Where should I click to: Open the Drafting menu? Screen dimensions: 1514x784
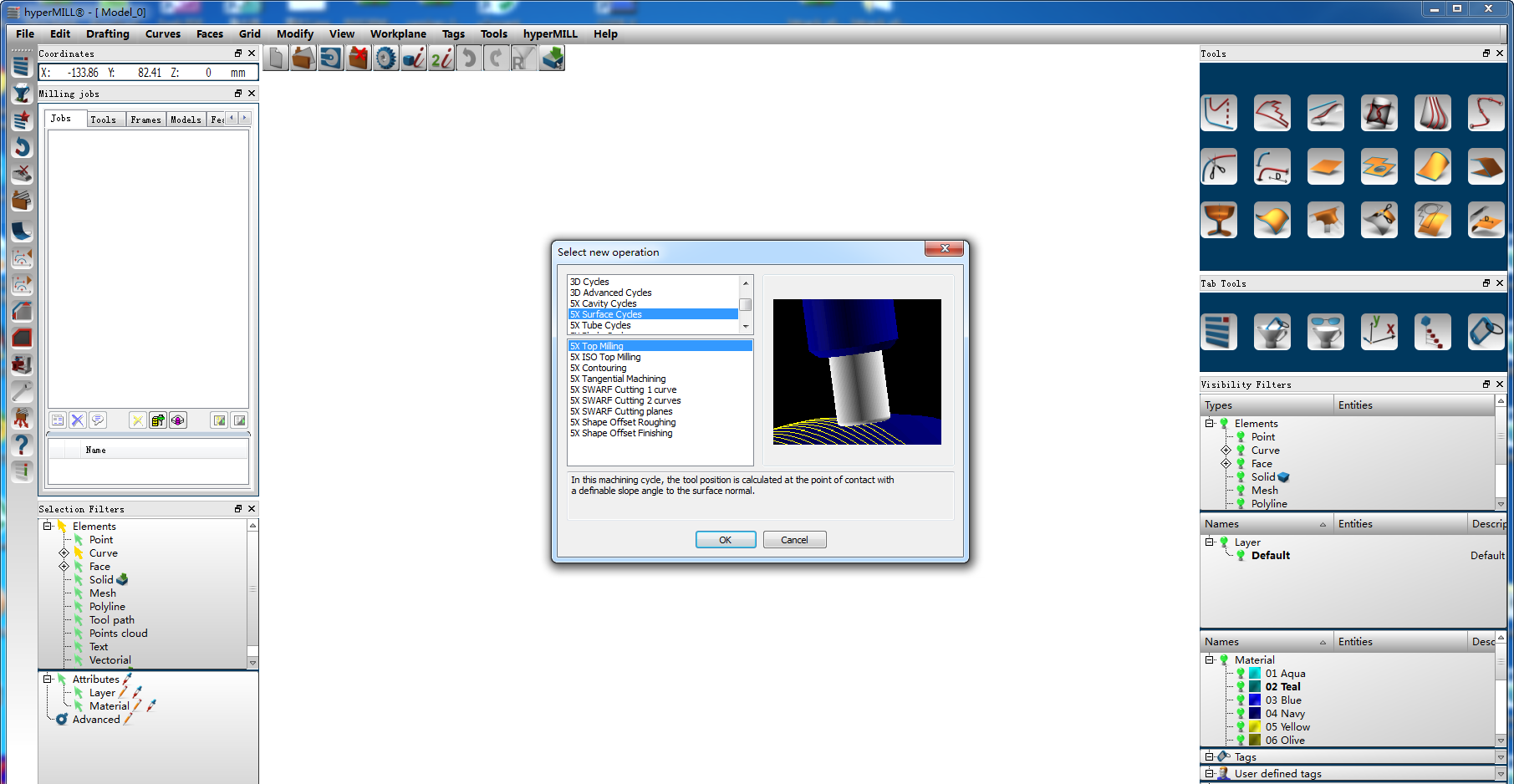(x=108, y=34)
